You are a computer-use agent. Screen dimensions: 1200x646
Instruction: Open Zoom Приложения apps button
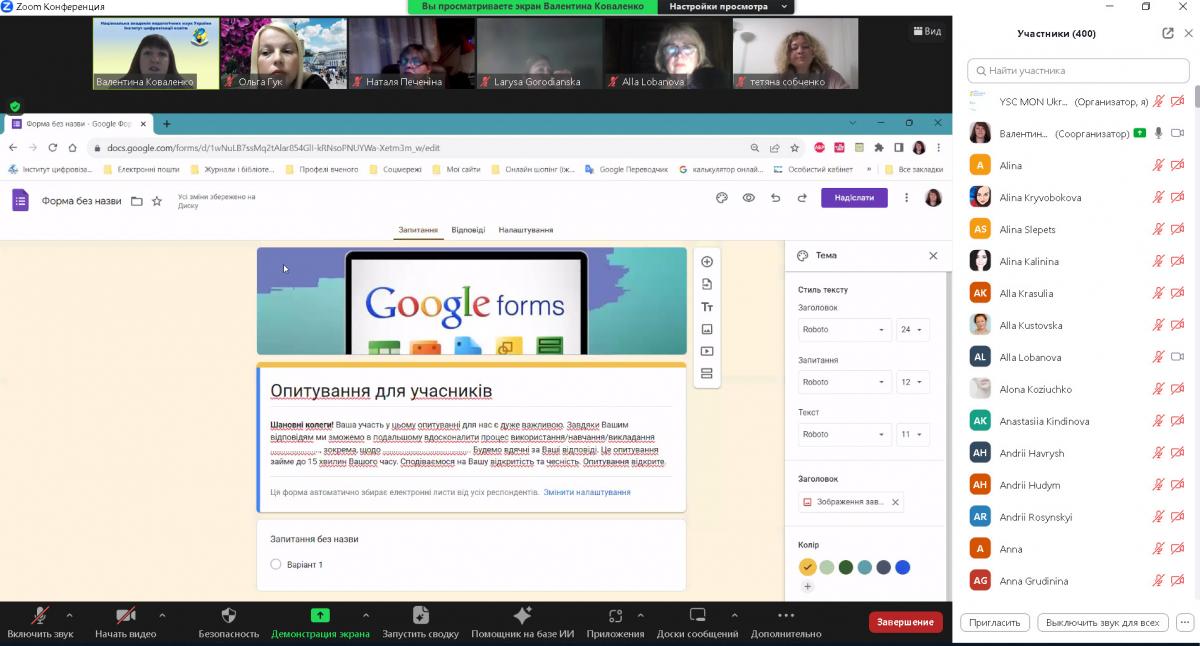pyautogui.click(x=615, y=622)
